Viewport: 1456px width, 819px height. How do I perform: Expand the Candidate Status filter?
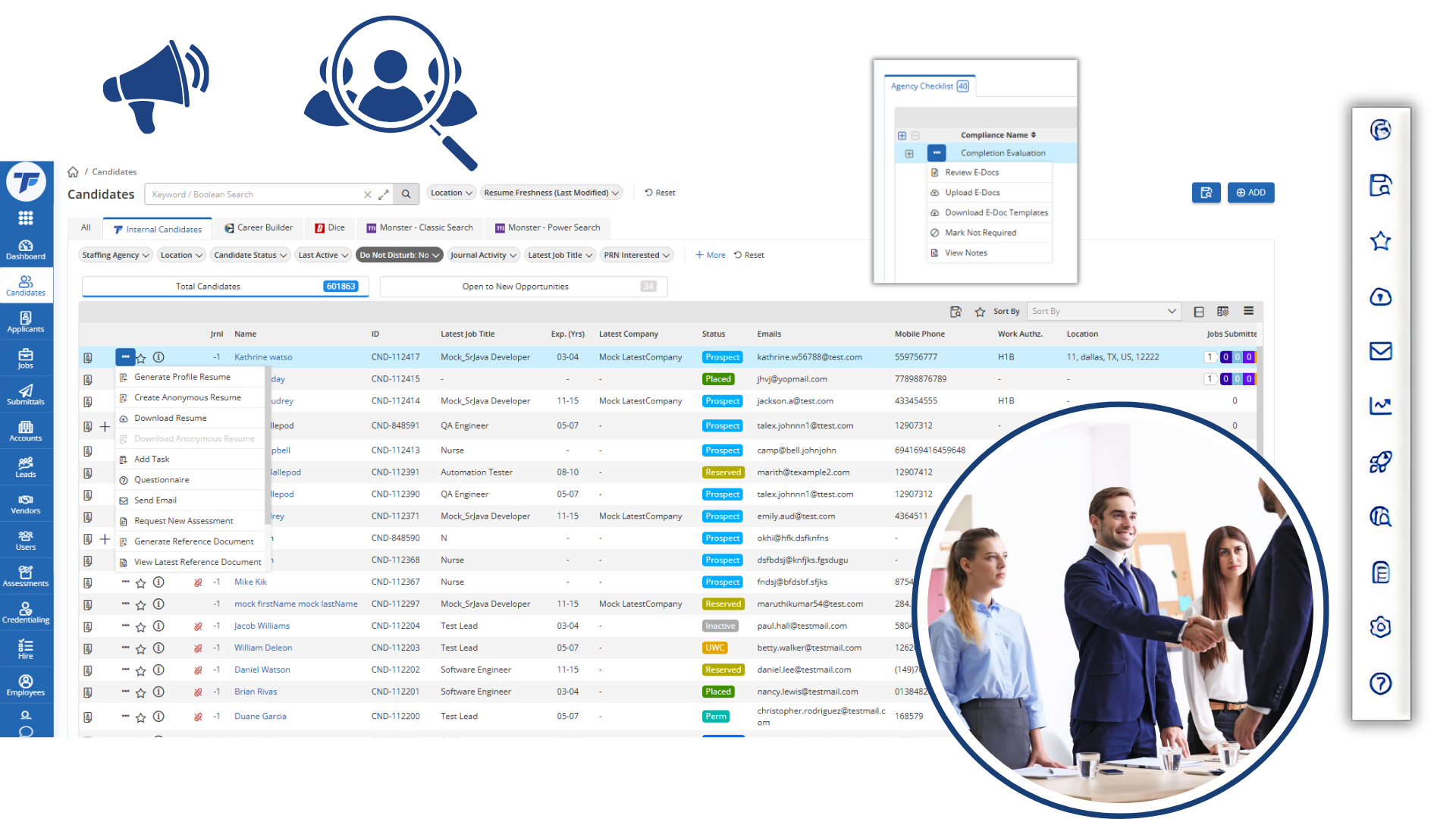(250, 255)
